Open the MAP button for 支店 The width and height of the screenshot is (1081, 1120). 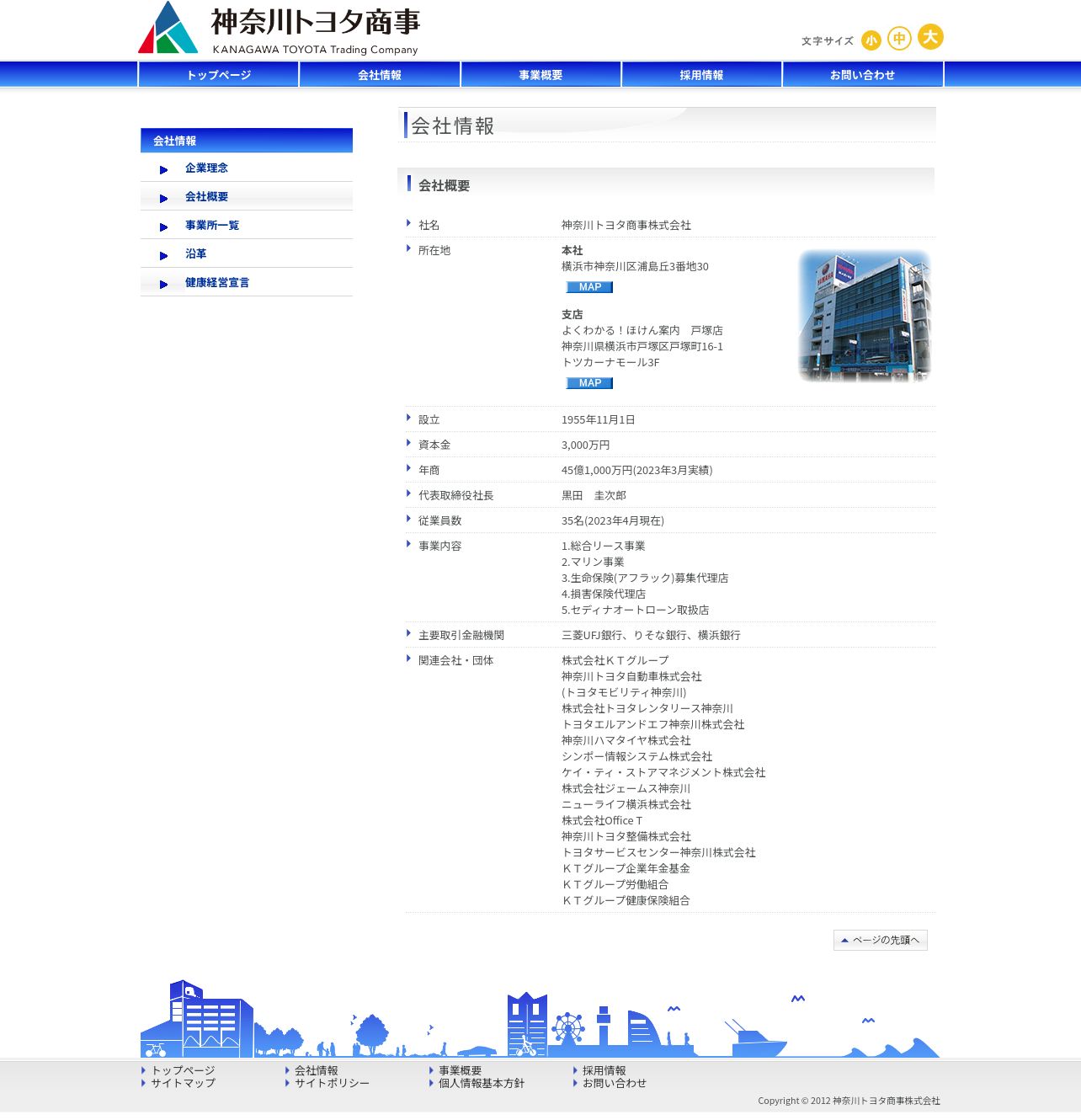click(x=589, y=383)
